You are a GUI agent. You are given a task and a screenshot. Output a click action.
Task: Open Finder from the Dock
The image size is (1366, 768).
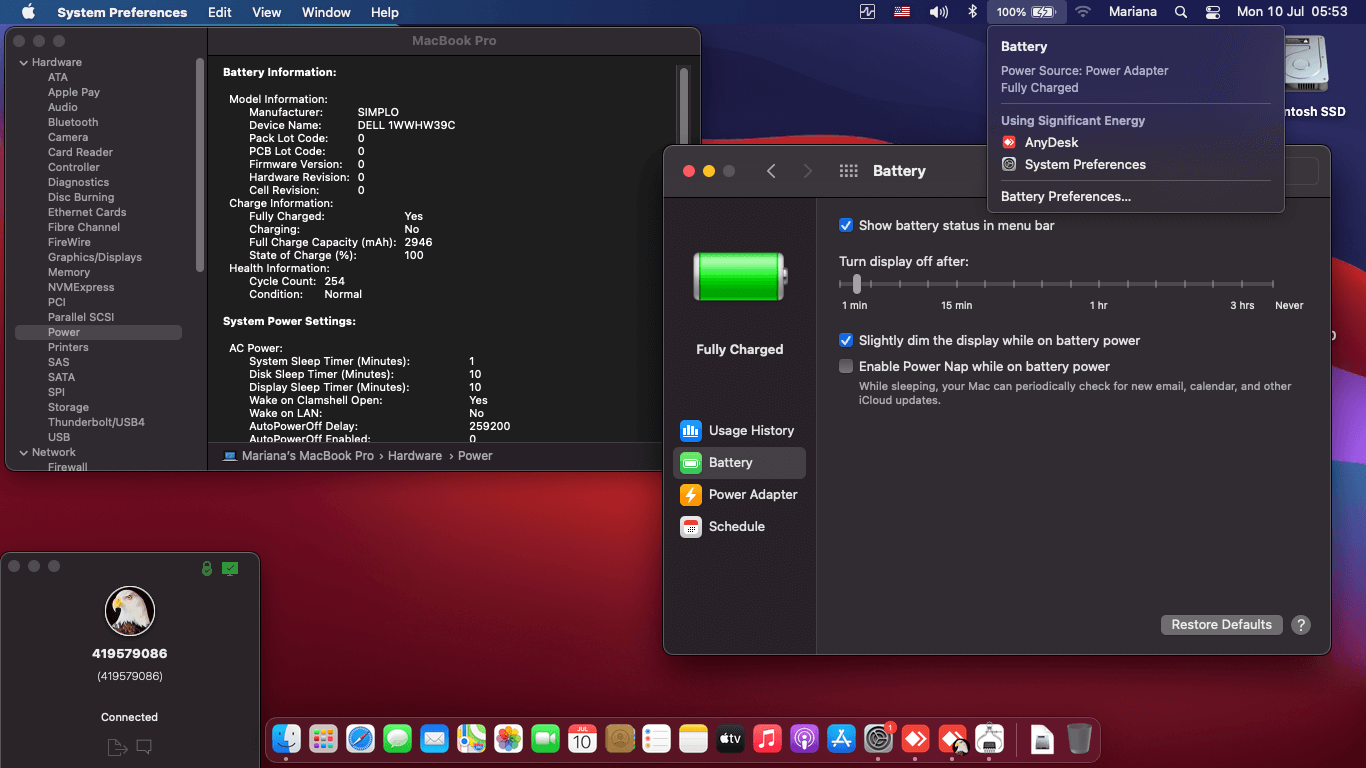tap(287, 739)
